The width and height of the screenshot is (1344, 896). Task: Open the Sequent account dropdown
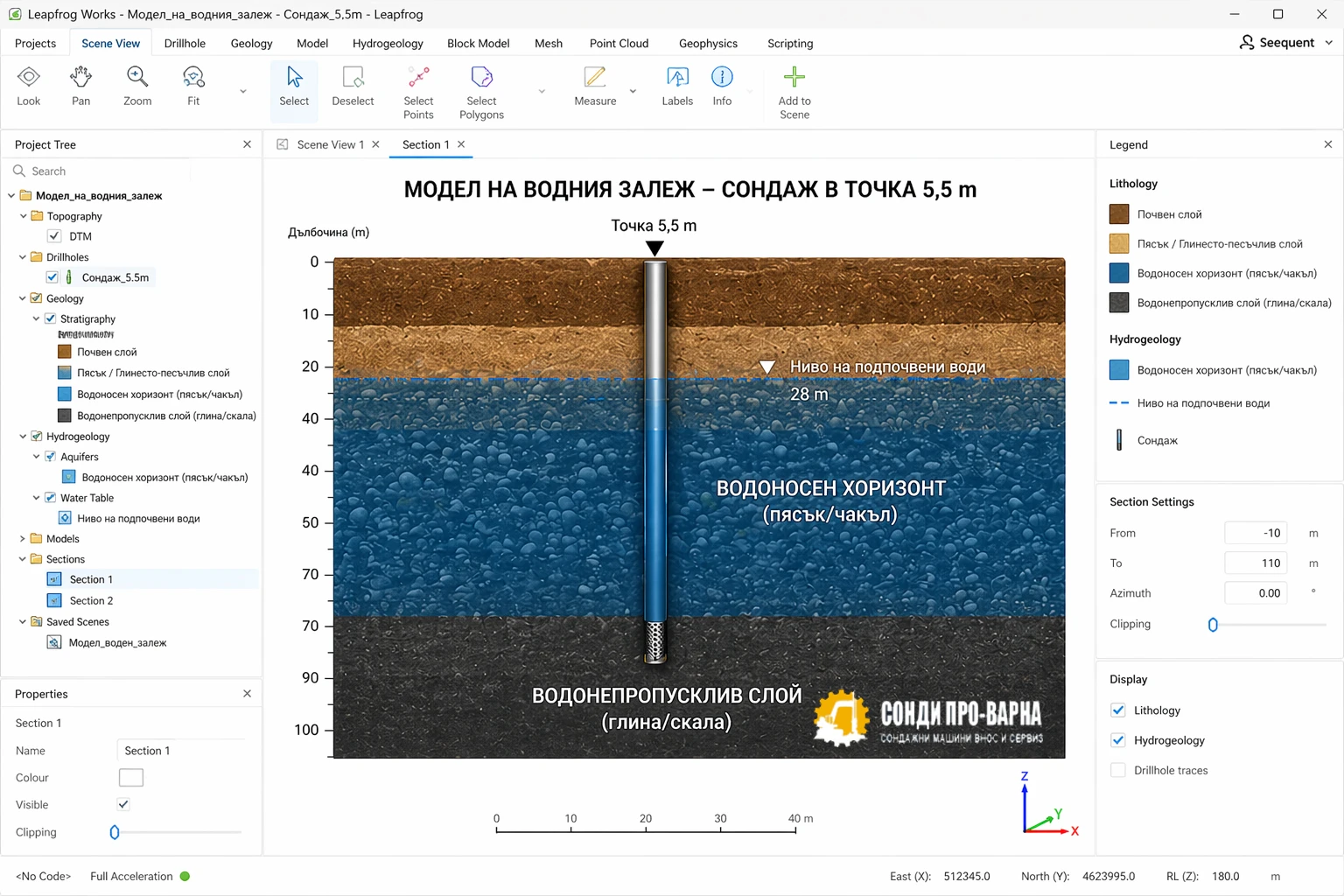click(x=1286, y=43)
